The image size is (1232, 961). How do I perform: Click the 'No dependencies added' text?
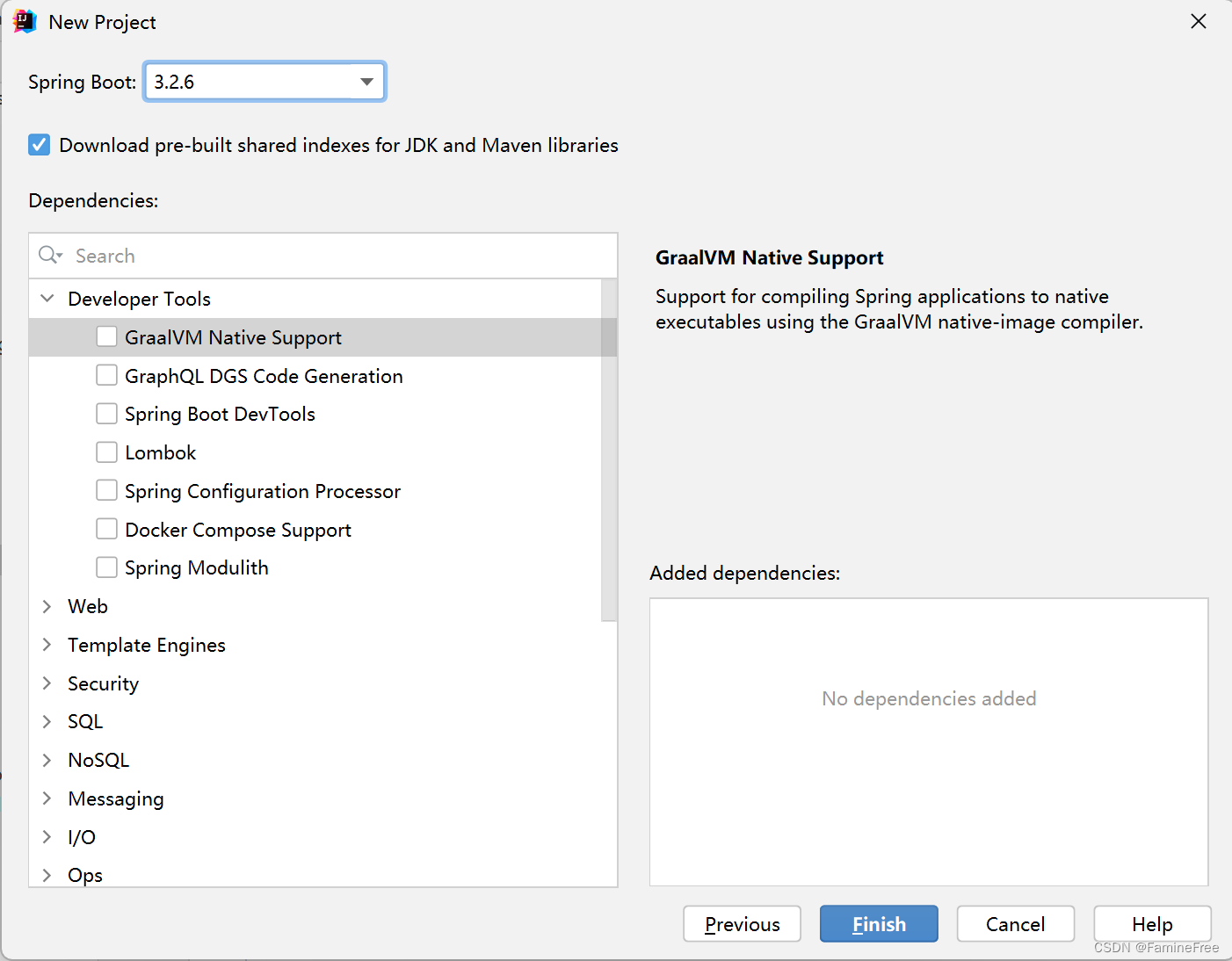coord(929,698)
